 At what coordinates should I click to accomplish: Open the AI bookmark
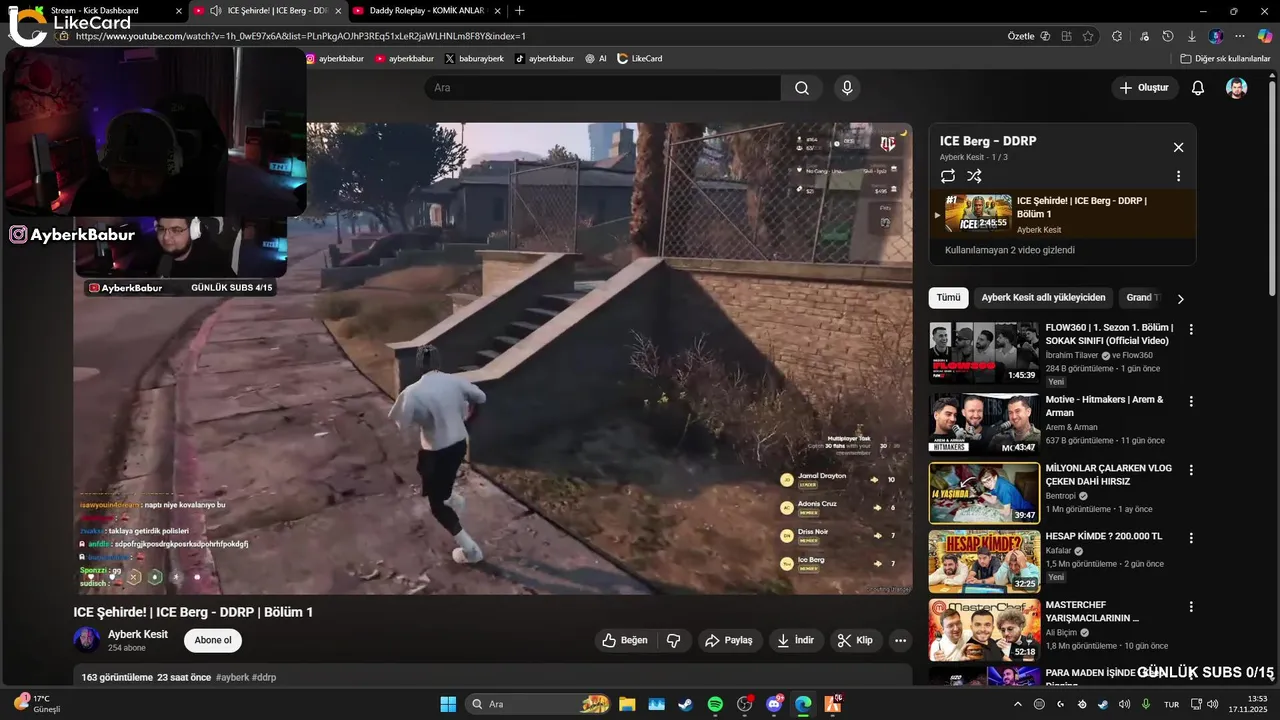tap(596, 59)
